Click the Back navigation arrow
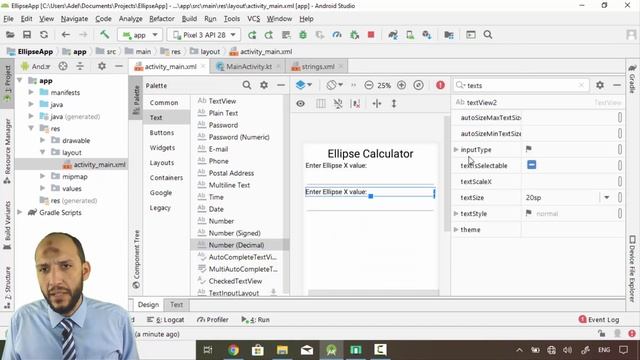Screen dimensions: 640x360 [x=65, y=35]
